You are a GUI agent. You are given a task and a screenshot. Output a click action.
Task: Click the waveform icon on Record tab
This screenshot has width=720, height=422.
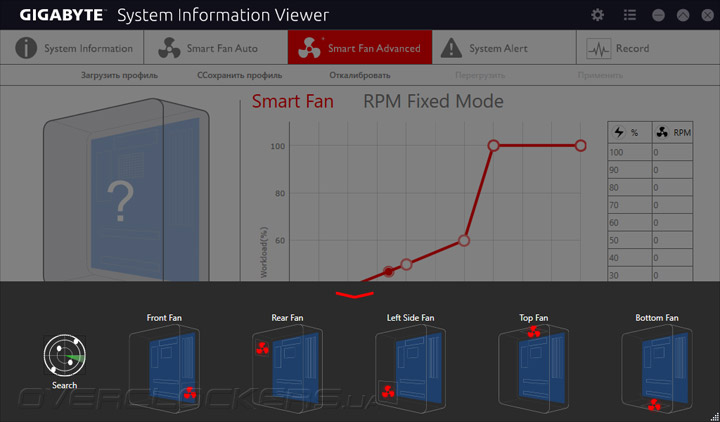point(599,48)
